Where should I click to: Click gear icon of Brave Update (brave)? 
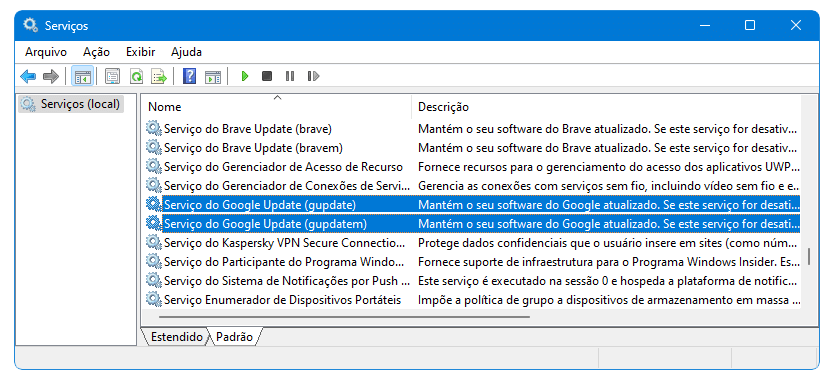pos(153,128)
